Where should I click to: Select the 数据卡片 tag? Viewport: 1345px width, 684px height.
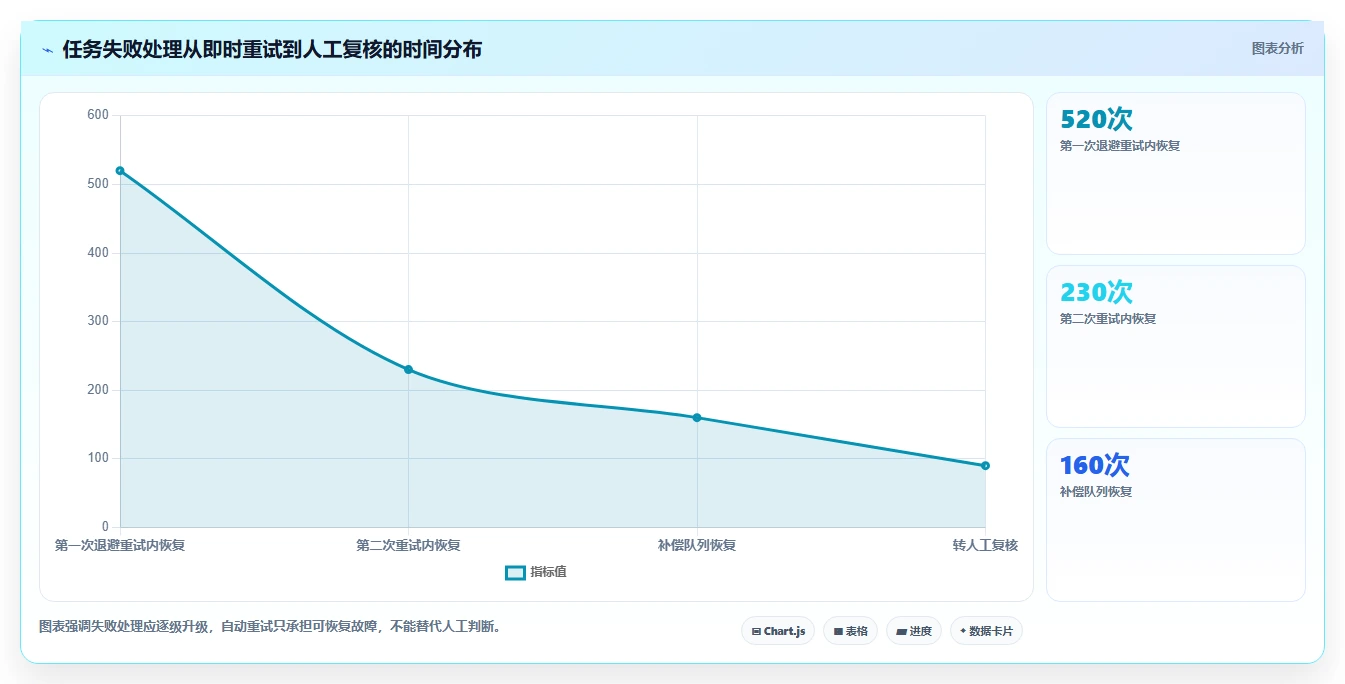pos(986,631)
